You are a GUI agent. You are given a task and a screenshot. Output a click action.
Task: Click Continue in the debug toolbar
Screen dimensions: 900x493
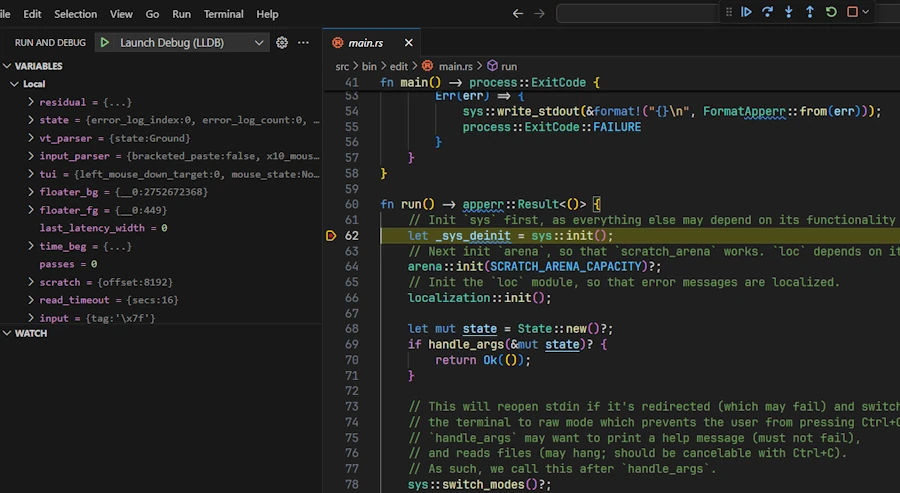click(746, 12)
